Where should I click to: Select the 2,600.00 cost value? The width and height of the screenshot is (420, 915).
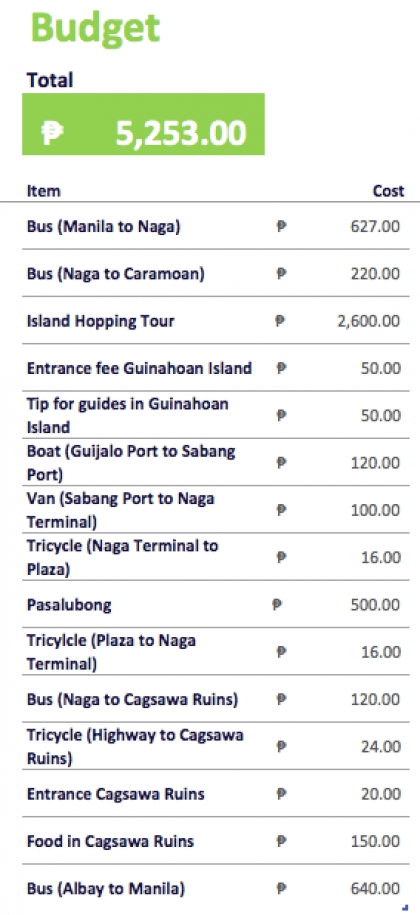(x=369, y=321)
